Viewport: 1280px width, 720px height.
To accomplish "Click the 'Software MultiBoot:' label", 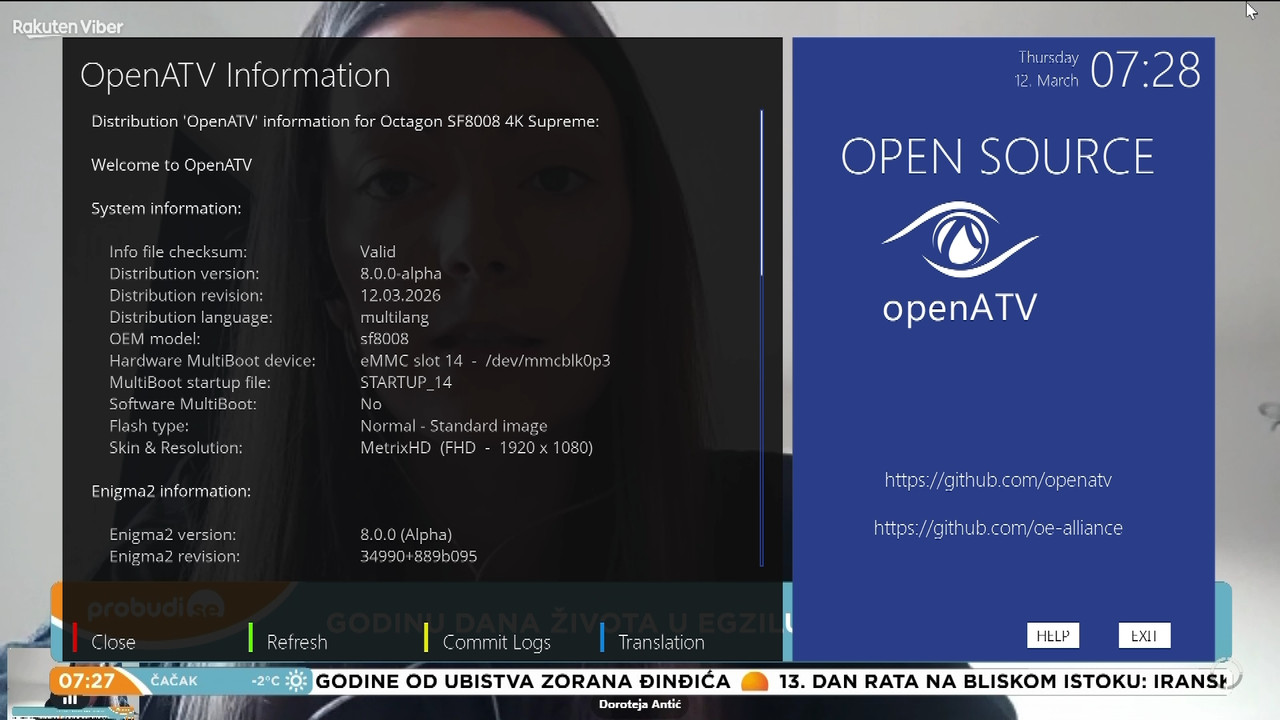I will tap(183, 404).
